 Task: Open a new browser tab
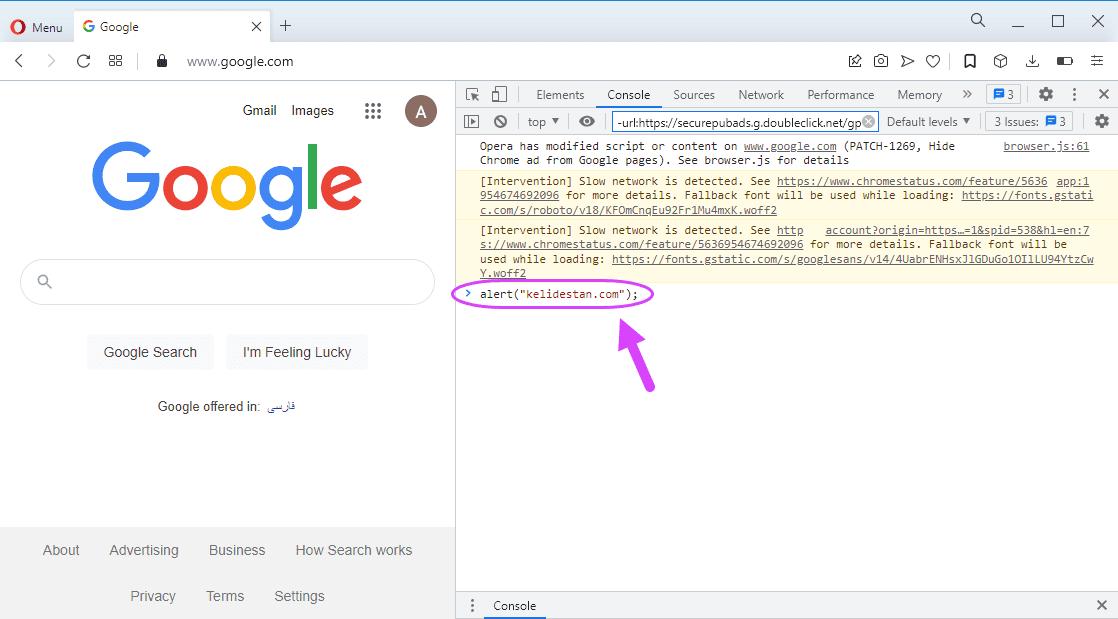(285, 26)
